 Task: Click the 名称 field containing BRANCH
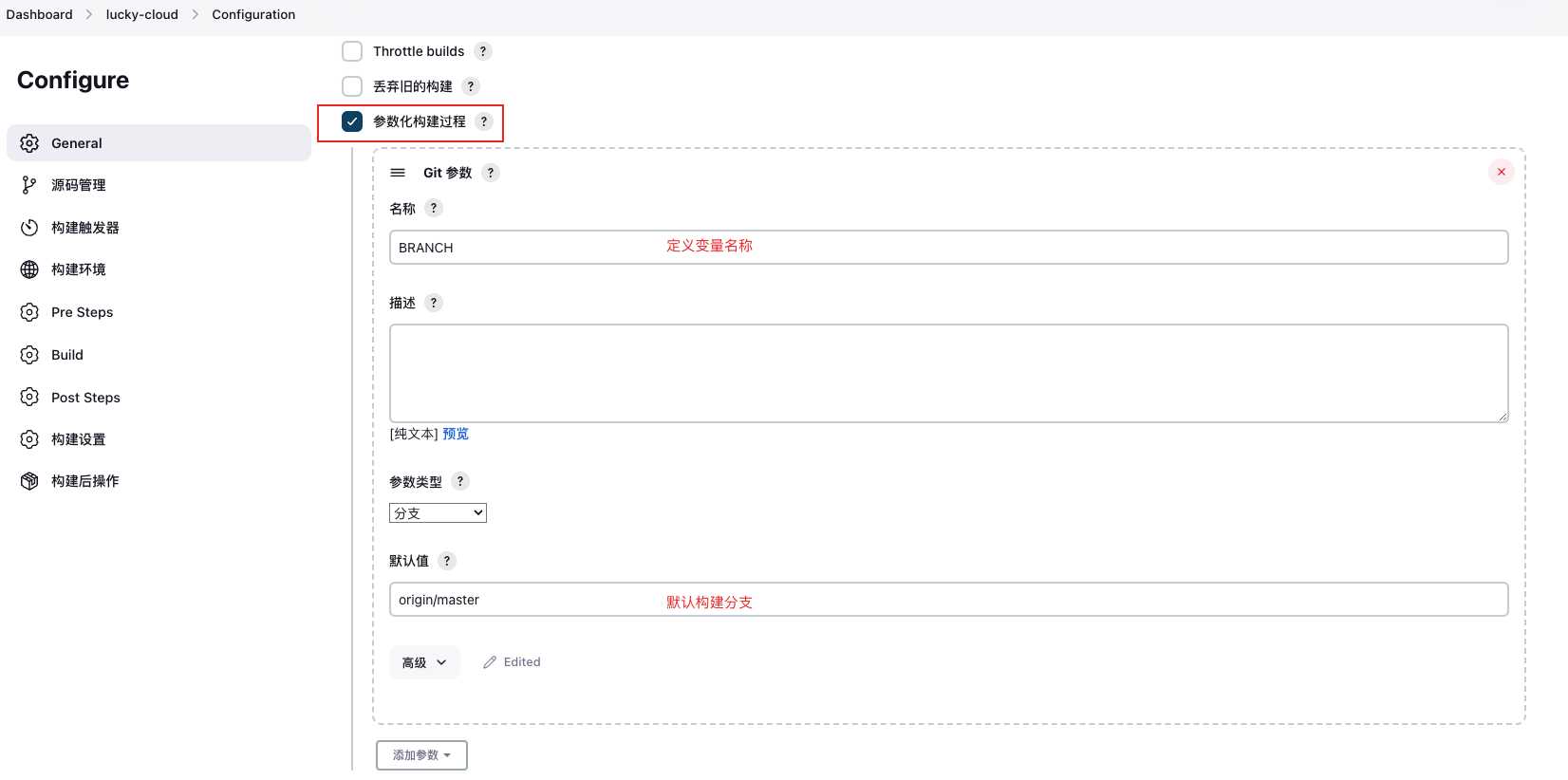(949, 248)
